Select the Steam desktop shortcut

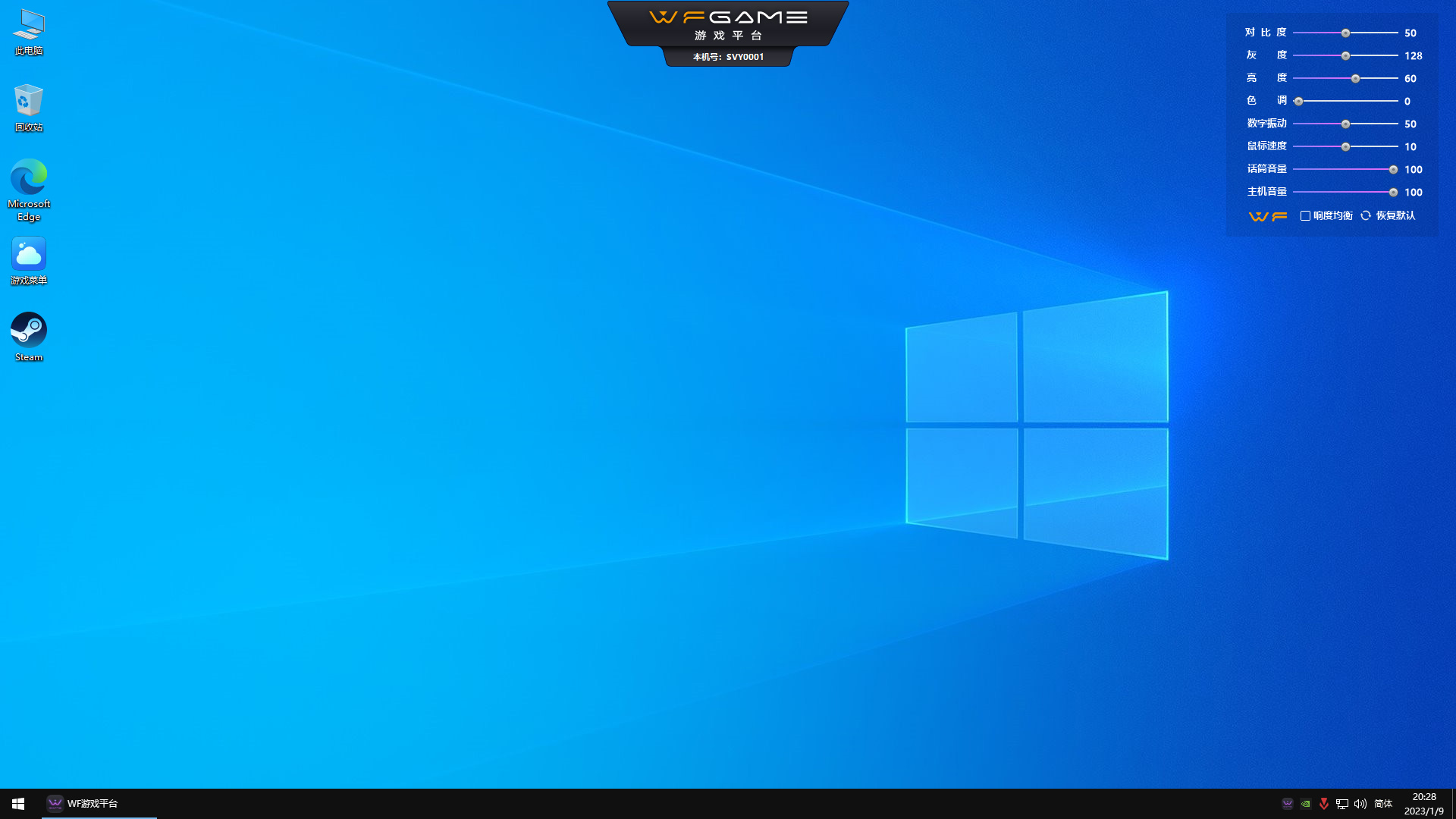[x=29, y=337]
